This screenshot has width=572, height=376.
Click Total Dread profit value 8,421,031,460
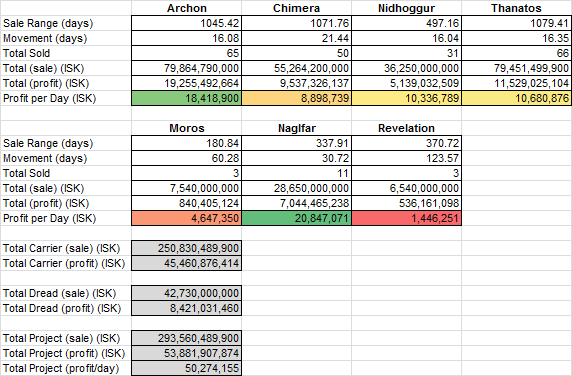click(x=186, y=309)
